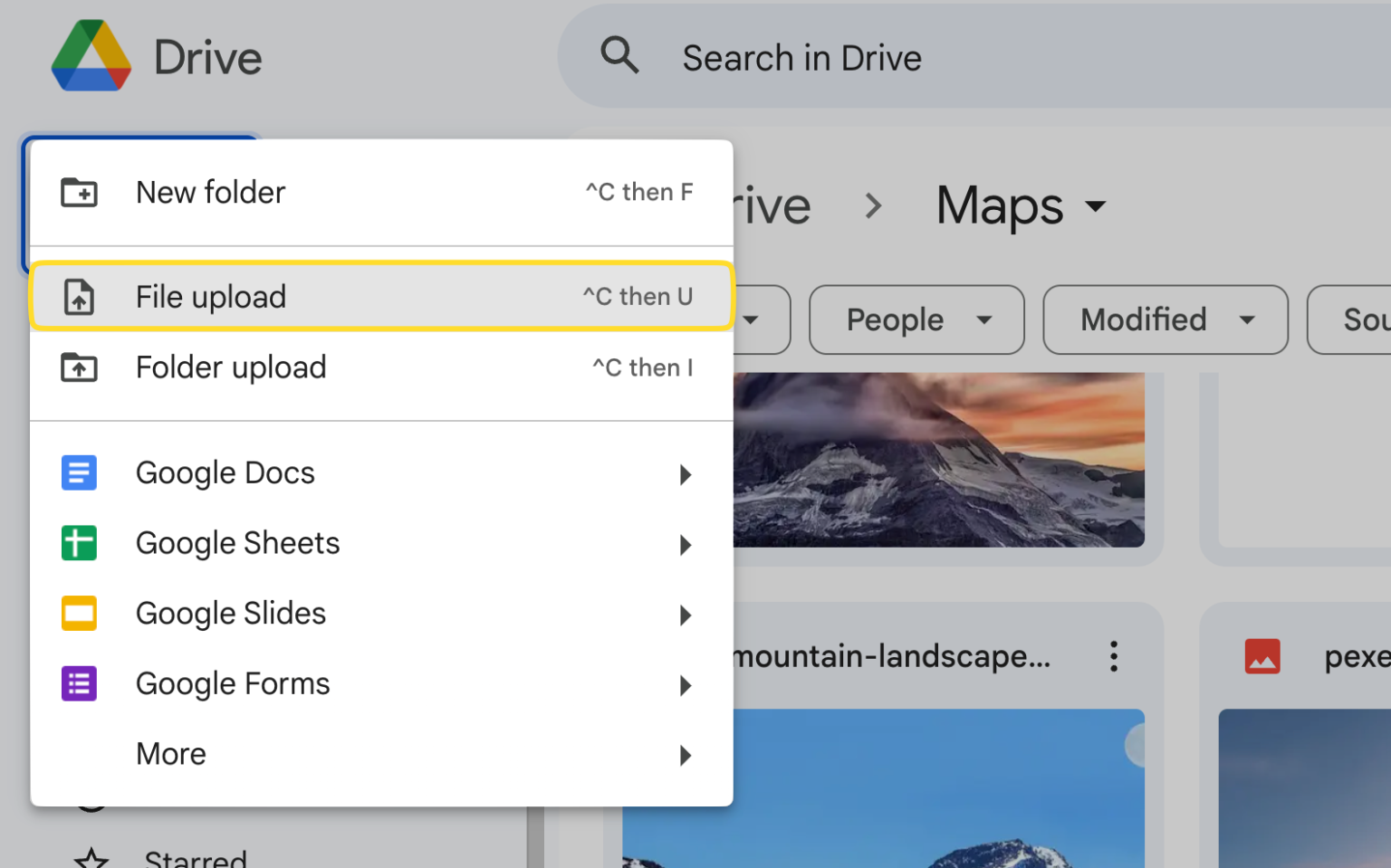This screenshot has width=1391, height=868.
Task: Click the File upload icon
Action: 79,297
